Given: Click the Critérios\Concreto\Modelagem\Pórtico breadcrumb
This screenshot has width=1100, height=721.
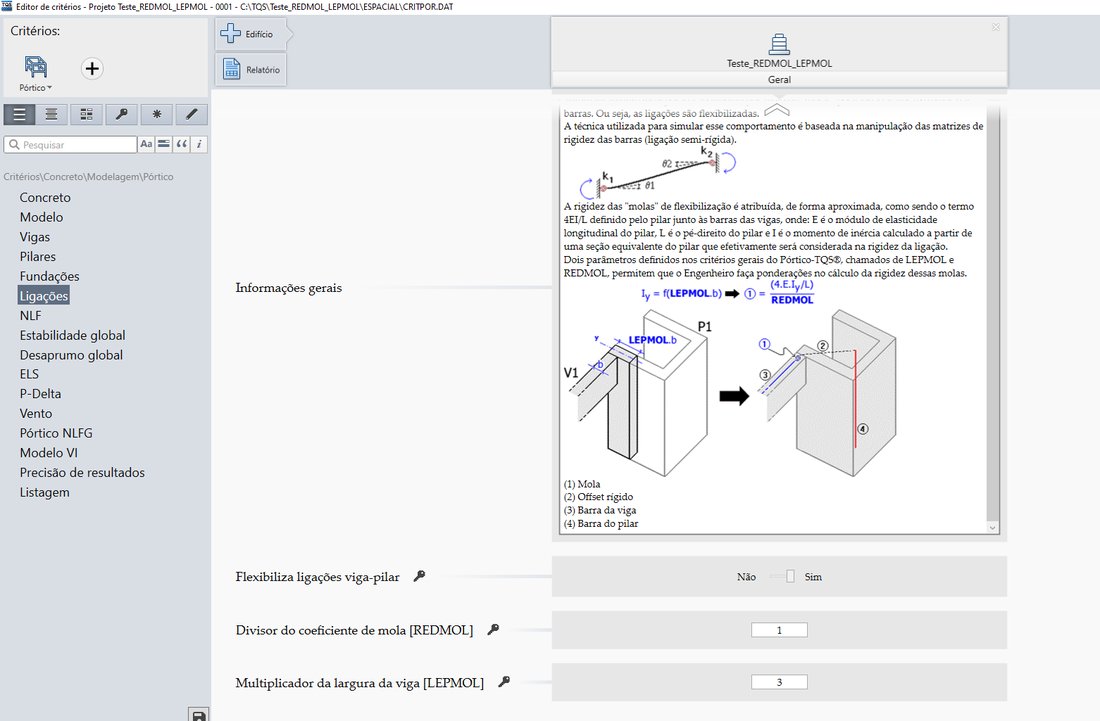Looking at the screenshot, I should pos(88,177).
